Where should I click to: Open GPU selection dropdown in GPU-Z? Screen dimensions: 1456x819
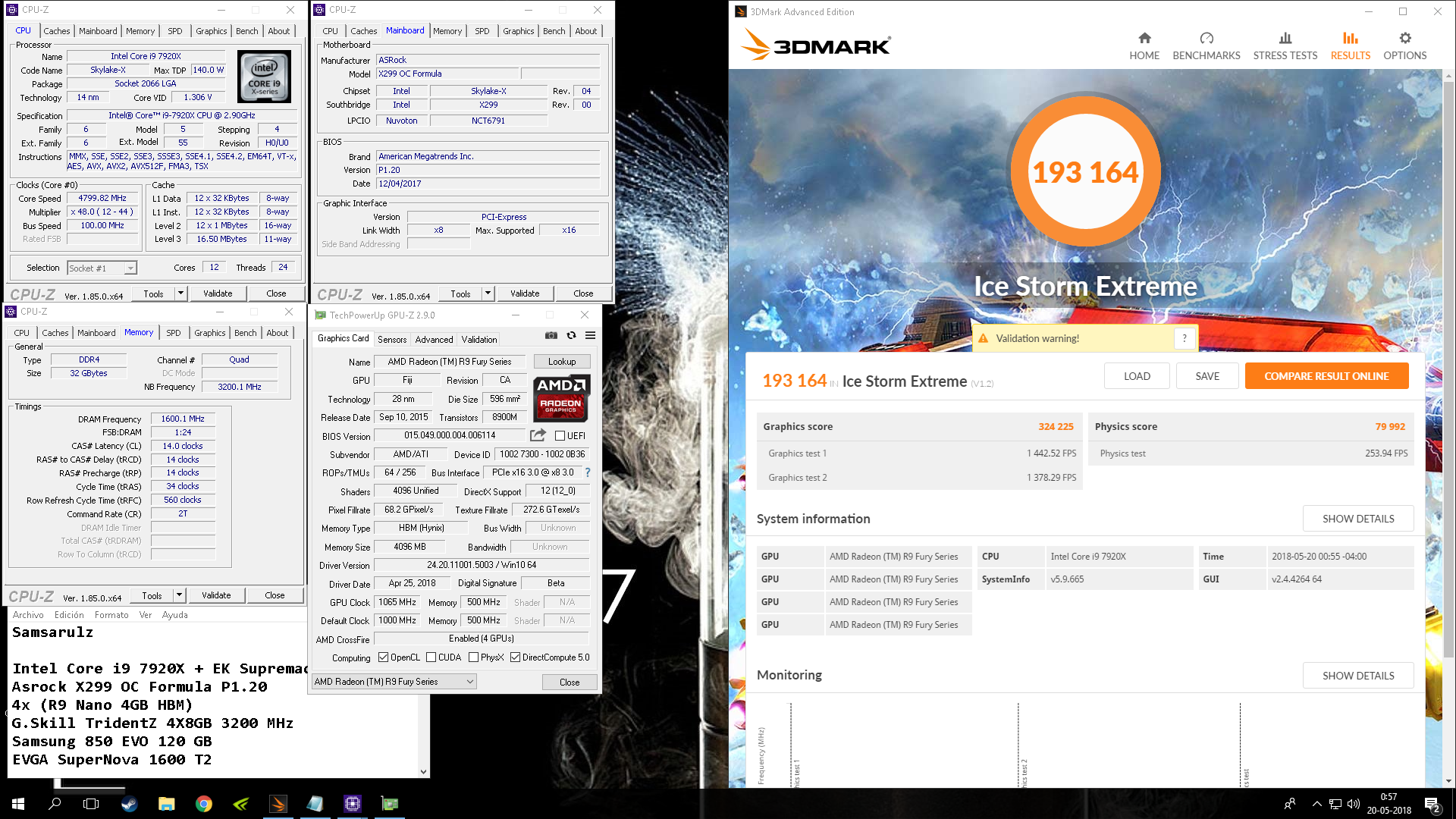(394, 682)
